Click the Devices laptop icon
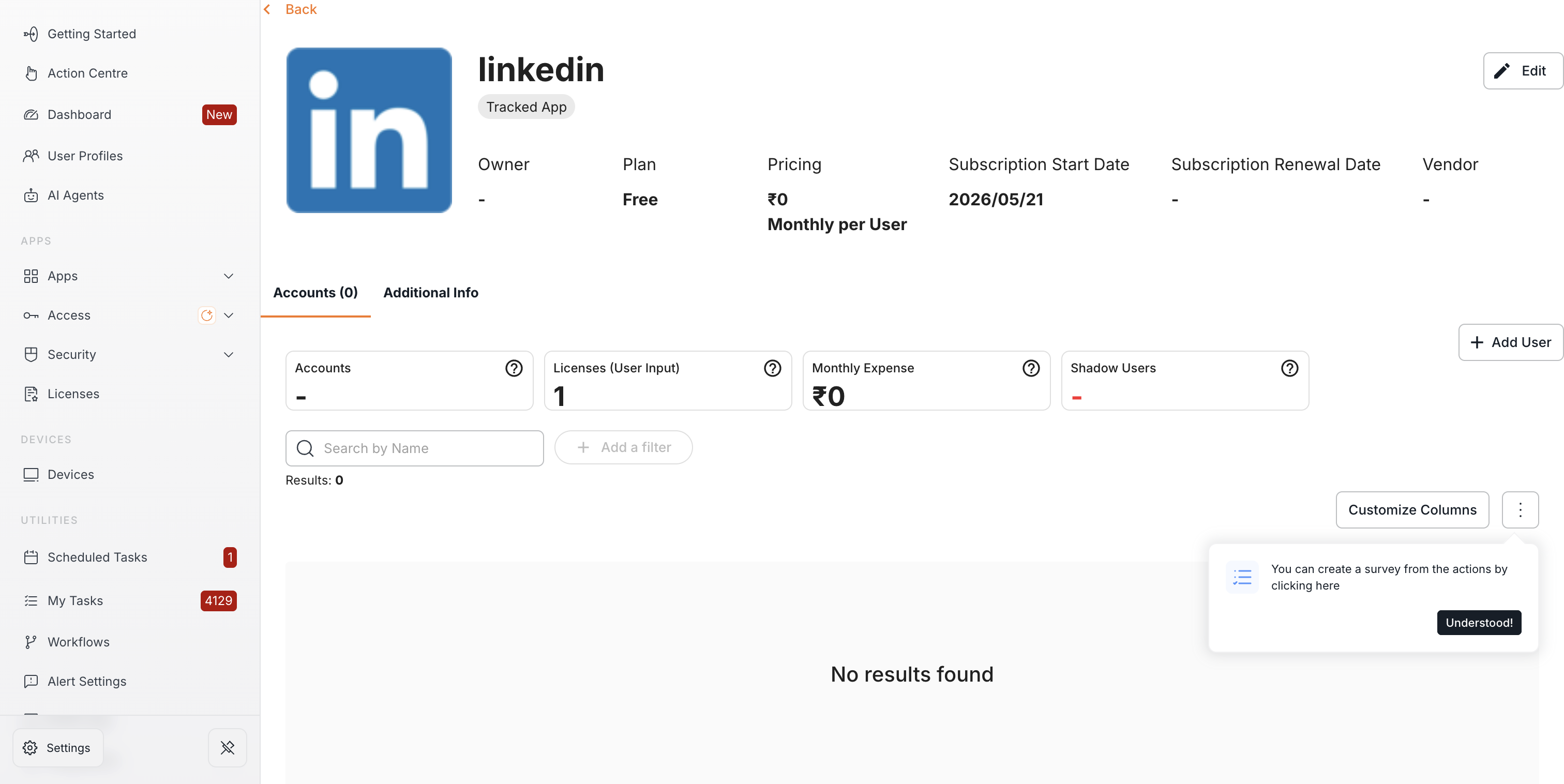 click(31, 475)
